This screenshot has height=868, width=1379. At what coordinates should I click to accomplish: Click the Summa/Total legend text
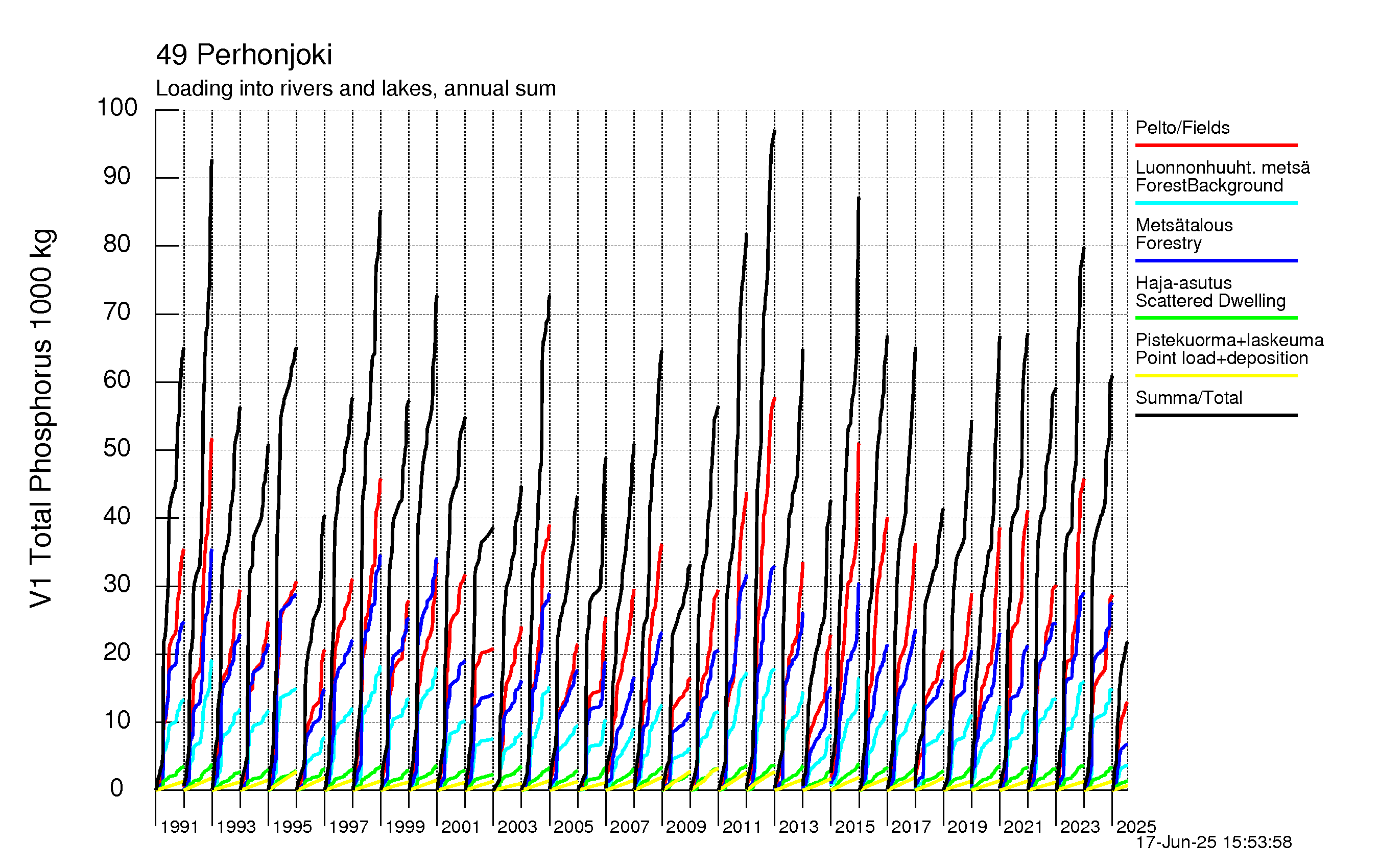point(1188,398)
